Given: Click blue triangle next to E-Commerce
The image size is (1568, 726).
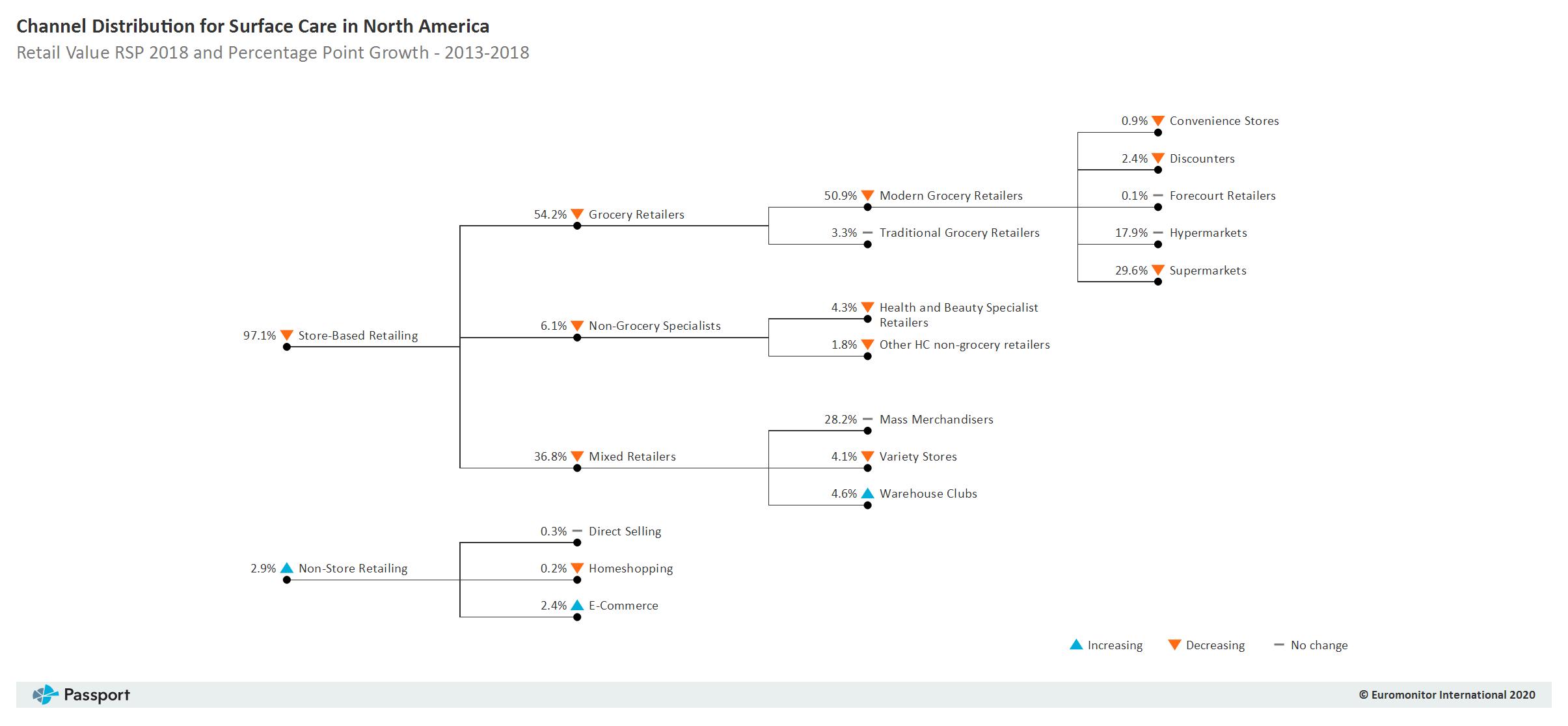Looking at the screenshot, I should 577,605.
